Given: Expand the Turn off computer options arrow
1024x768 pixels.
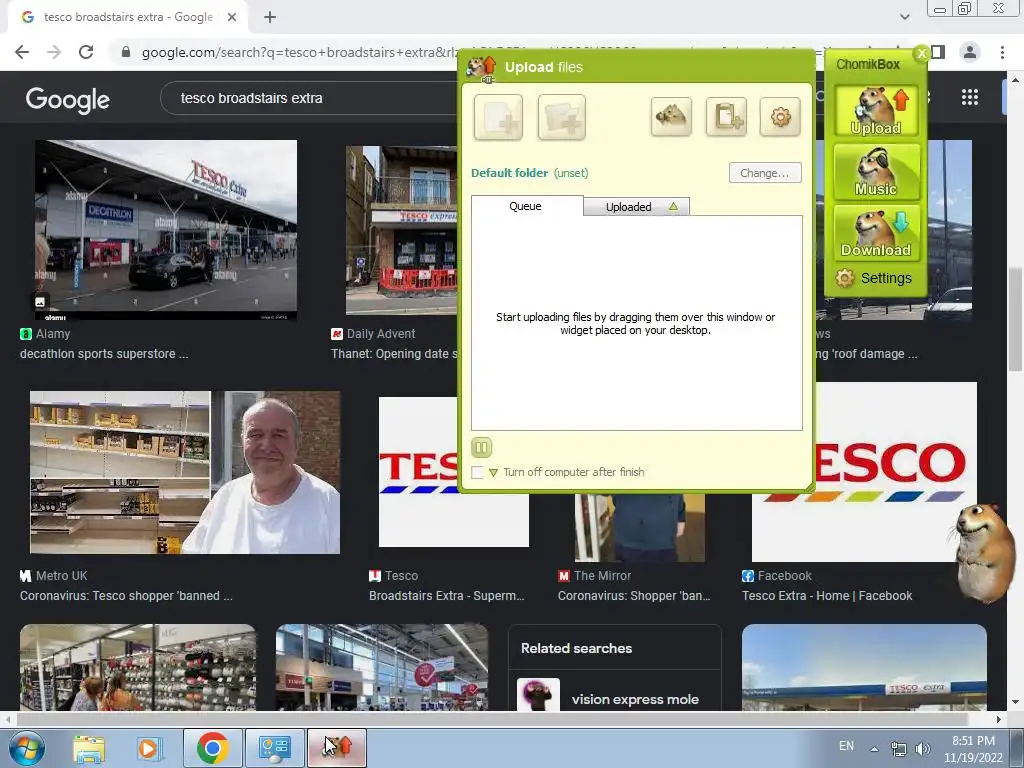Looking at the screenshot, I should [494, 472].
